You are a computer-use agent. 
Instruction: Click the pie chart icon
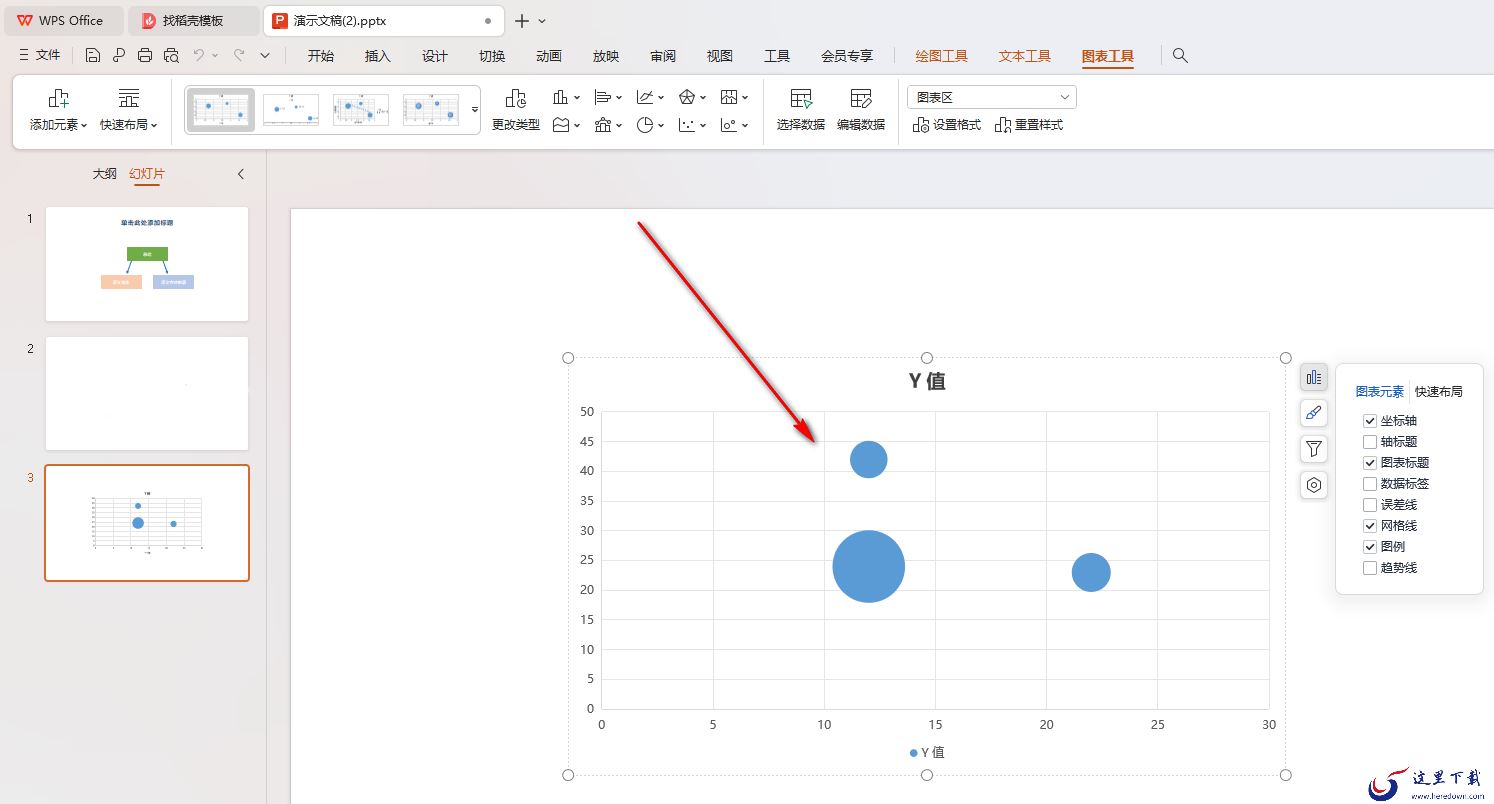[645, 125]
